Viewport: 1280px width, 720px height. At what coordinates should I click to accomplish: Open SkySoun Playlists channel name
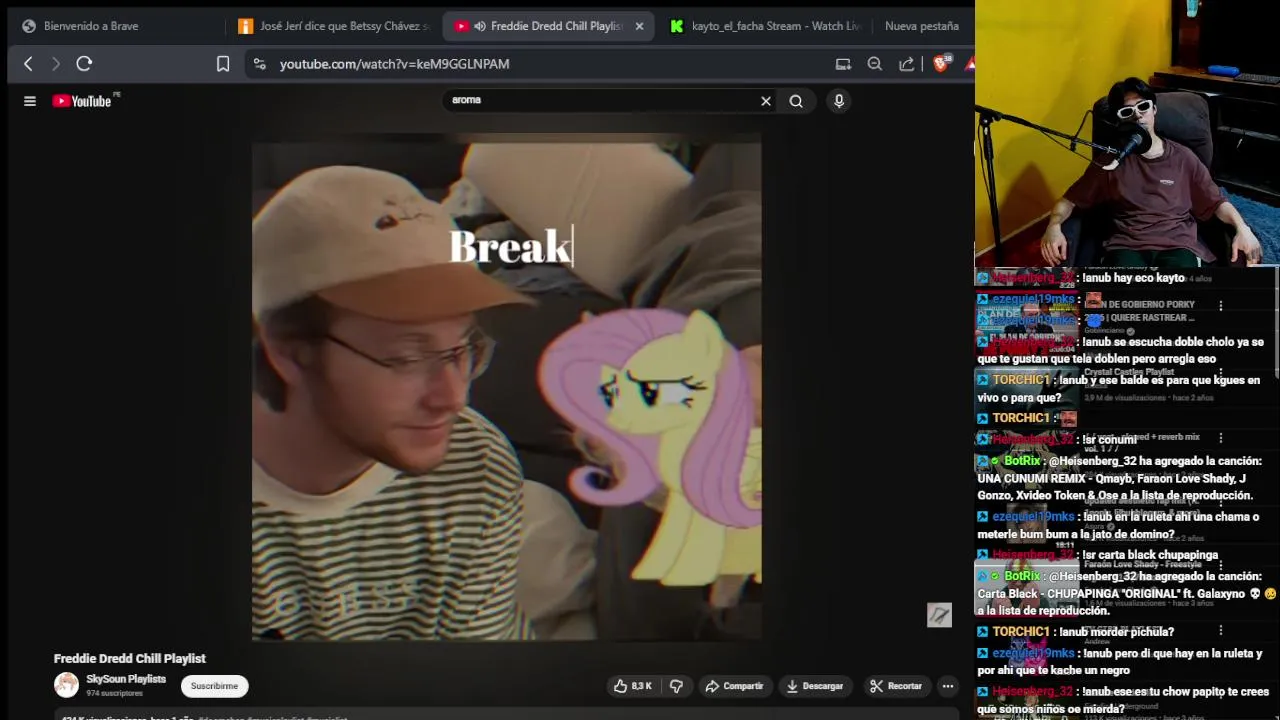(126, 679)
